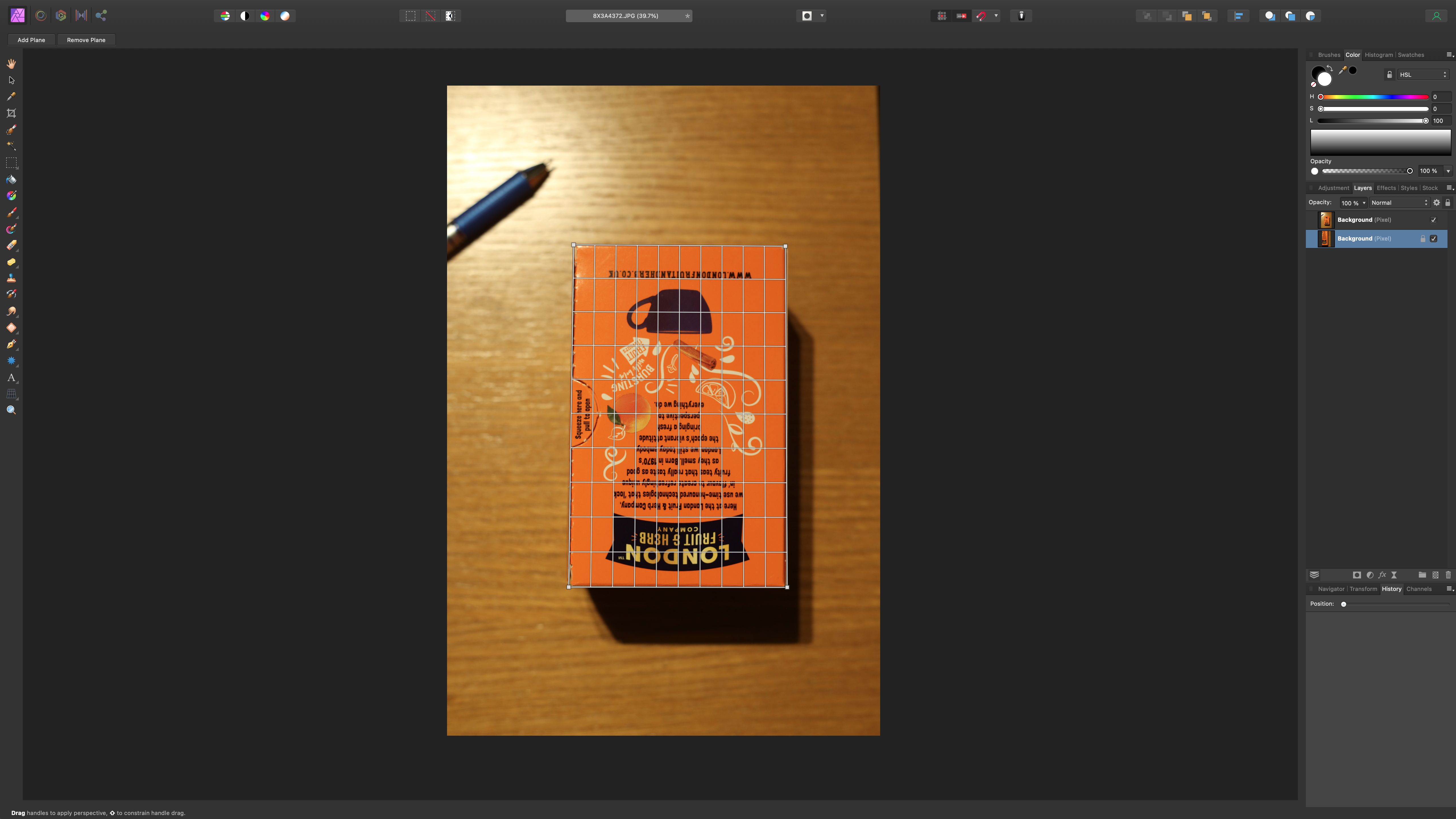This screenshot has height=819, width=1456.
Task: Toggle lock icon beside HSL selector
Action: click(x=1390, y=75)
